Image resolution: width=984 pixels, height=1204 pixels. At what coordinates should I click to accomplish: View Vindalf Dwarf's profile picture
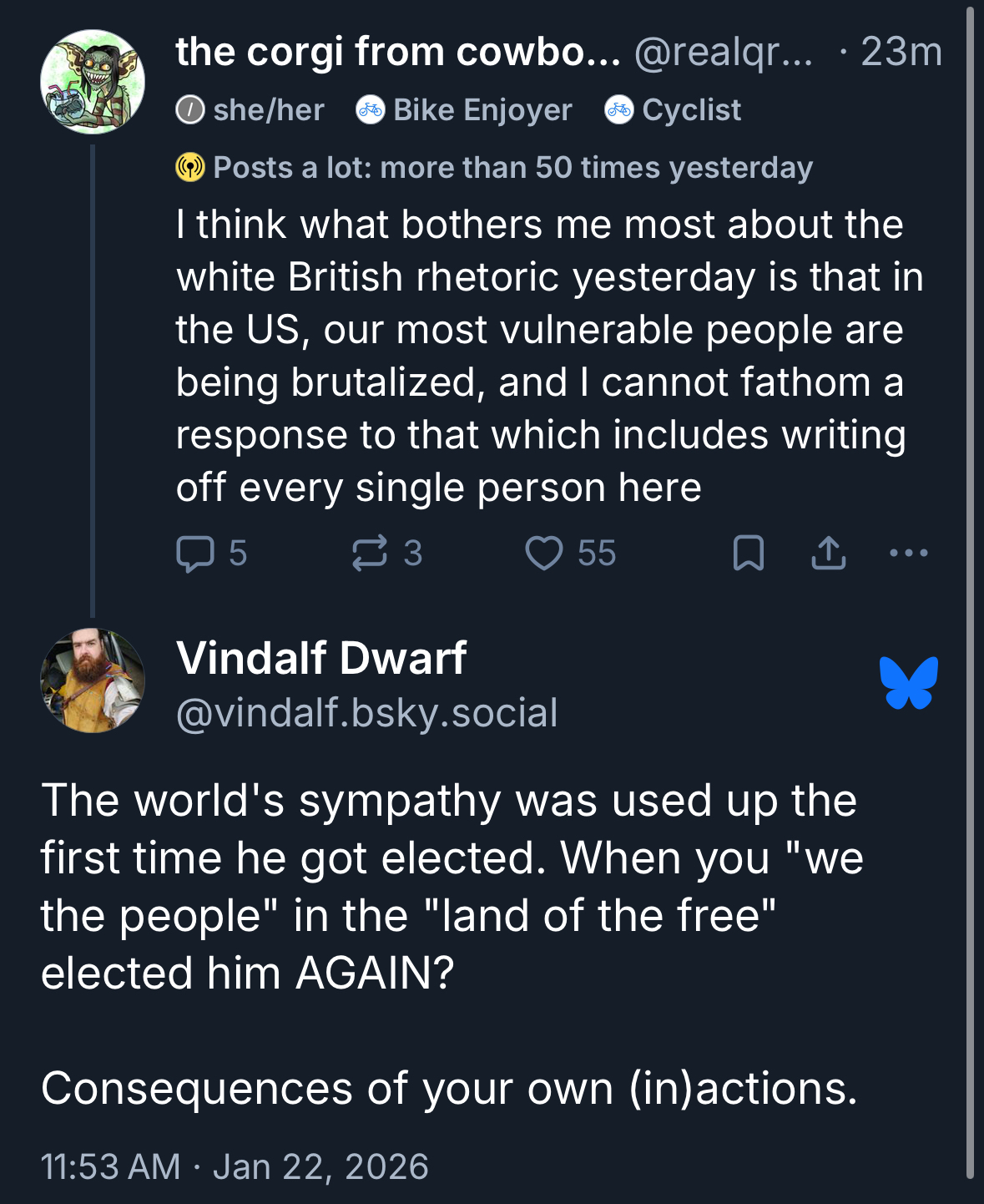(93, 680)
